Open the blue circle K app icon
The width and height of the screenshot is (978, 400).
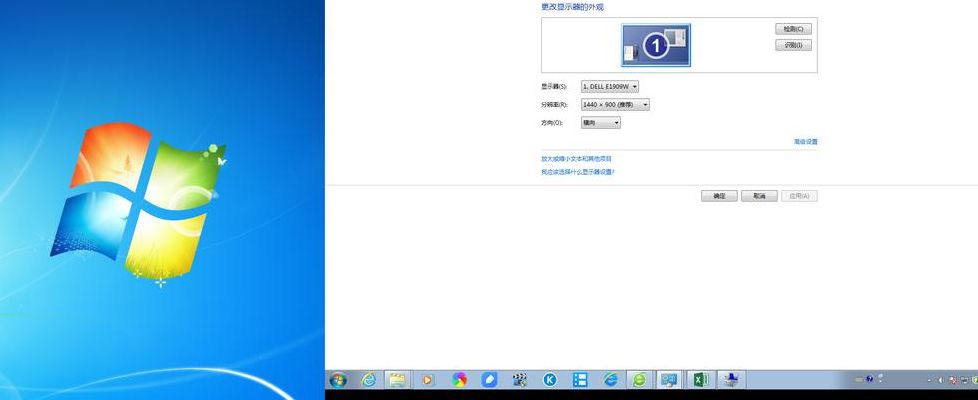pos(550,379)
